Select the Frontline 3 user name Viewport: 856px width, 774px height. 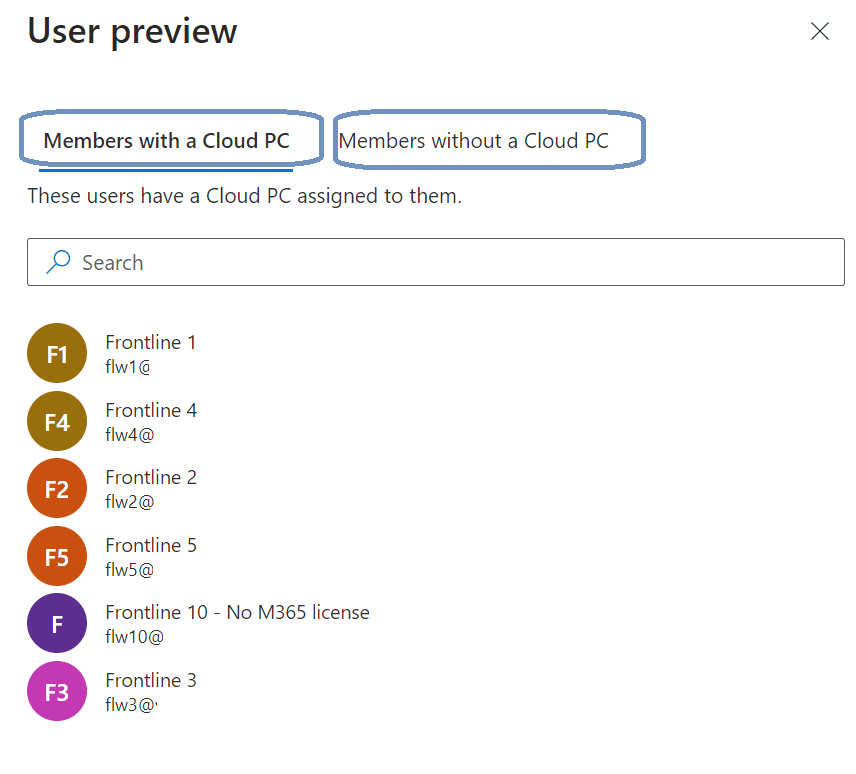click(151, 680)
